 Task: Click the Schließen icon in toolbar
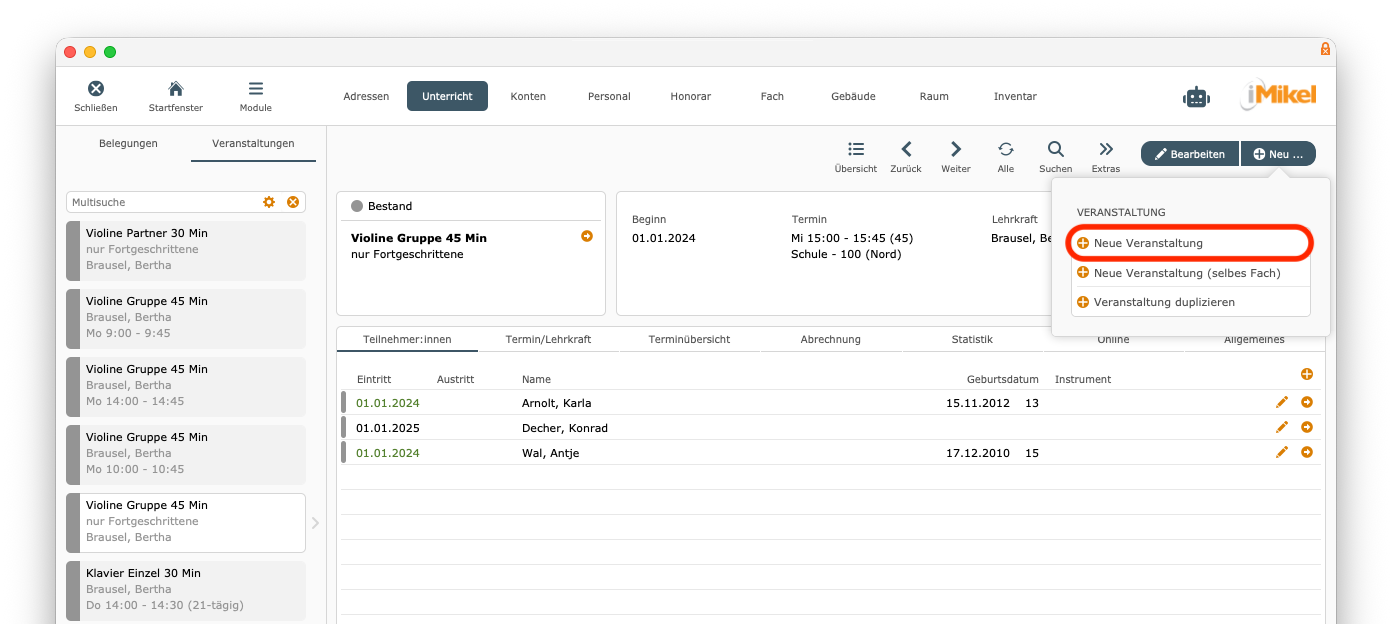pos(96,89)
